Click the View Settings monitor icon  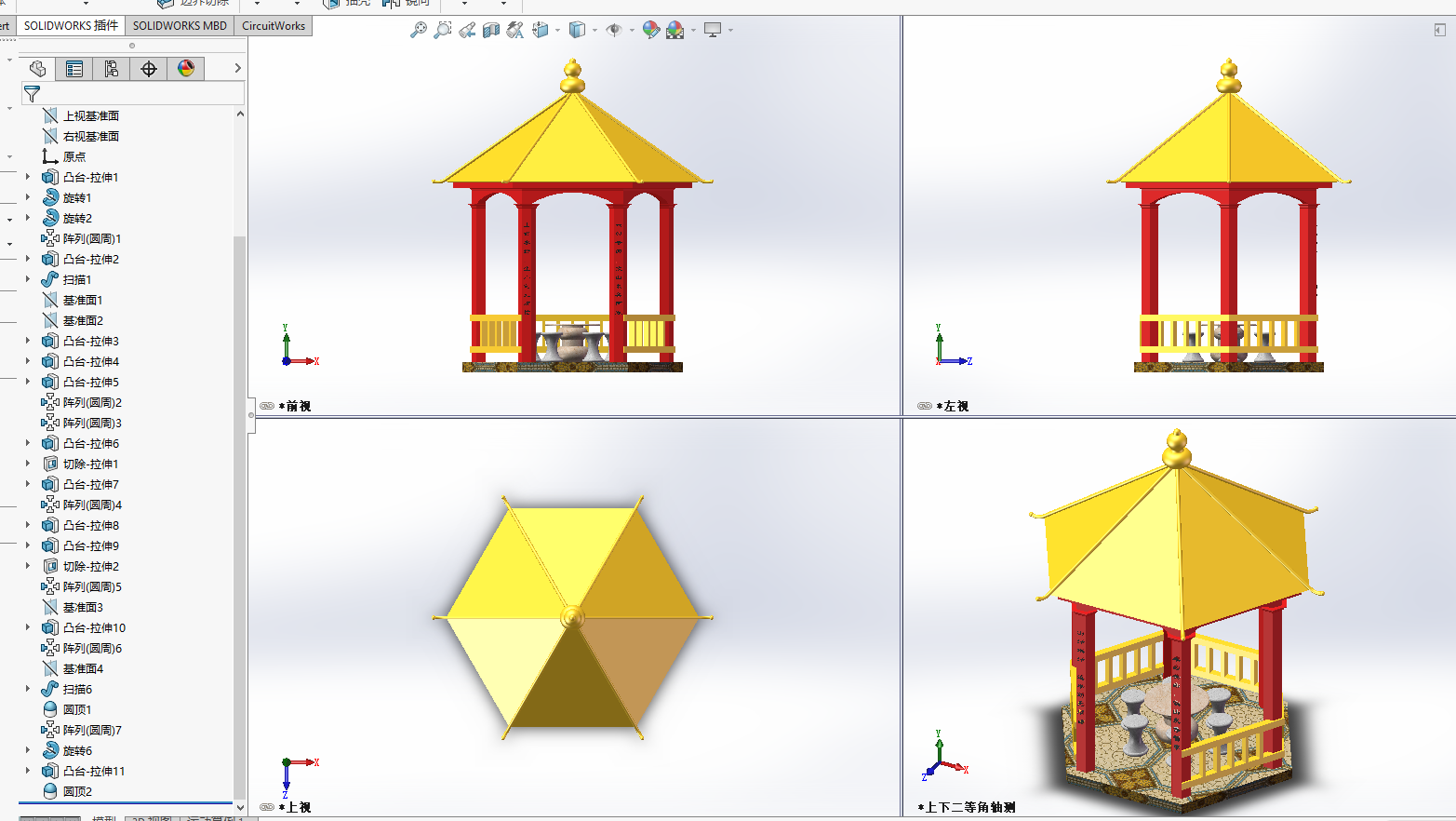713,30
